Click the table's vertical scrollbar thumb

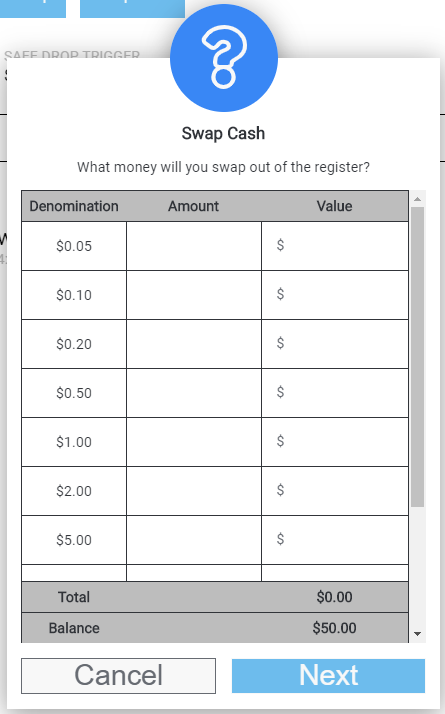point(417,357)
